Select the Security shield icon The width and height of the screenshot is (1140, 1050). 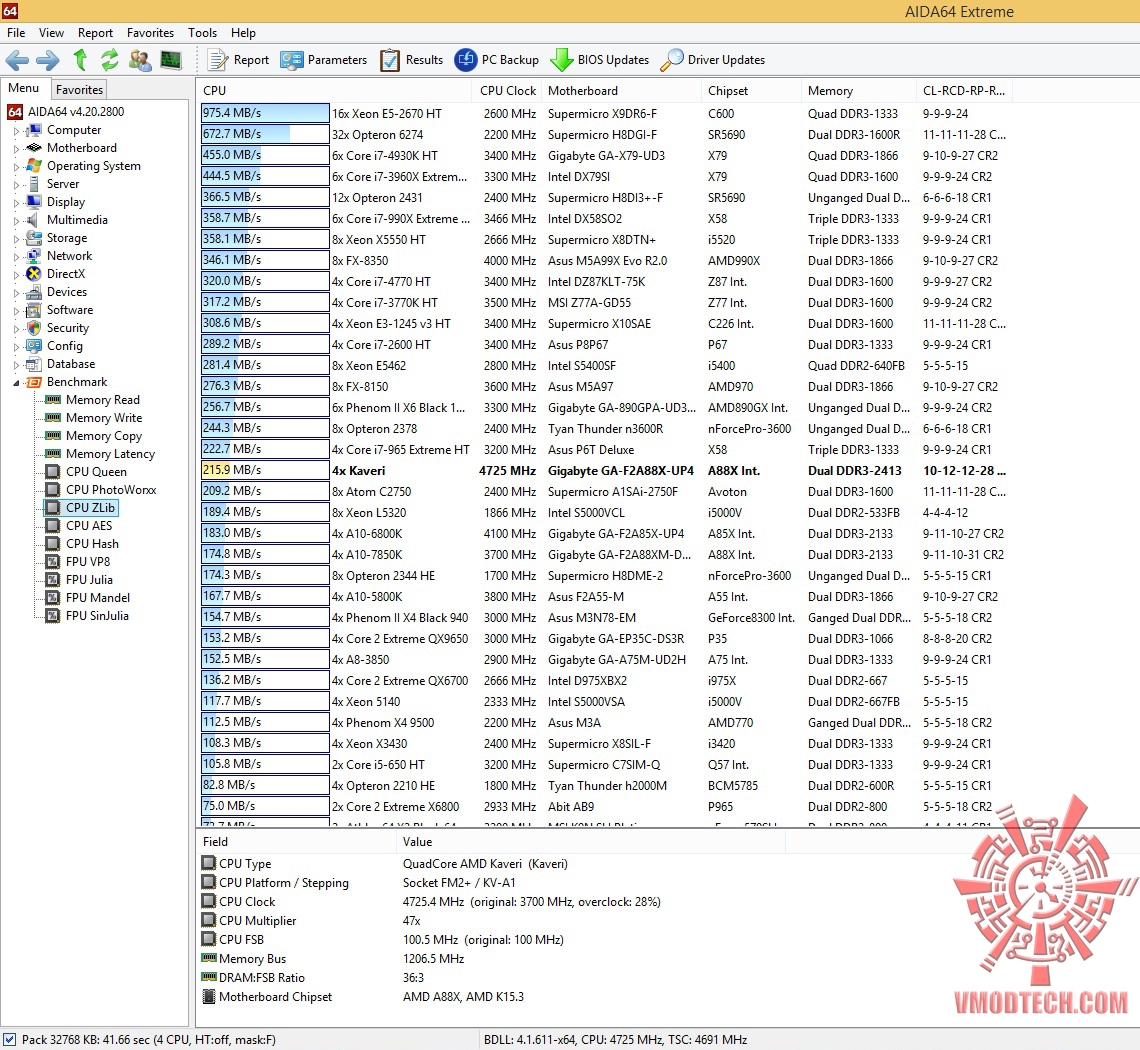pyautogui.click(x=33, y=328)
